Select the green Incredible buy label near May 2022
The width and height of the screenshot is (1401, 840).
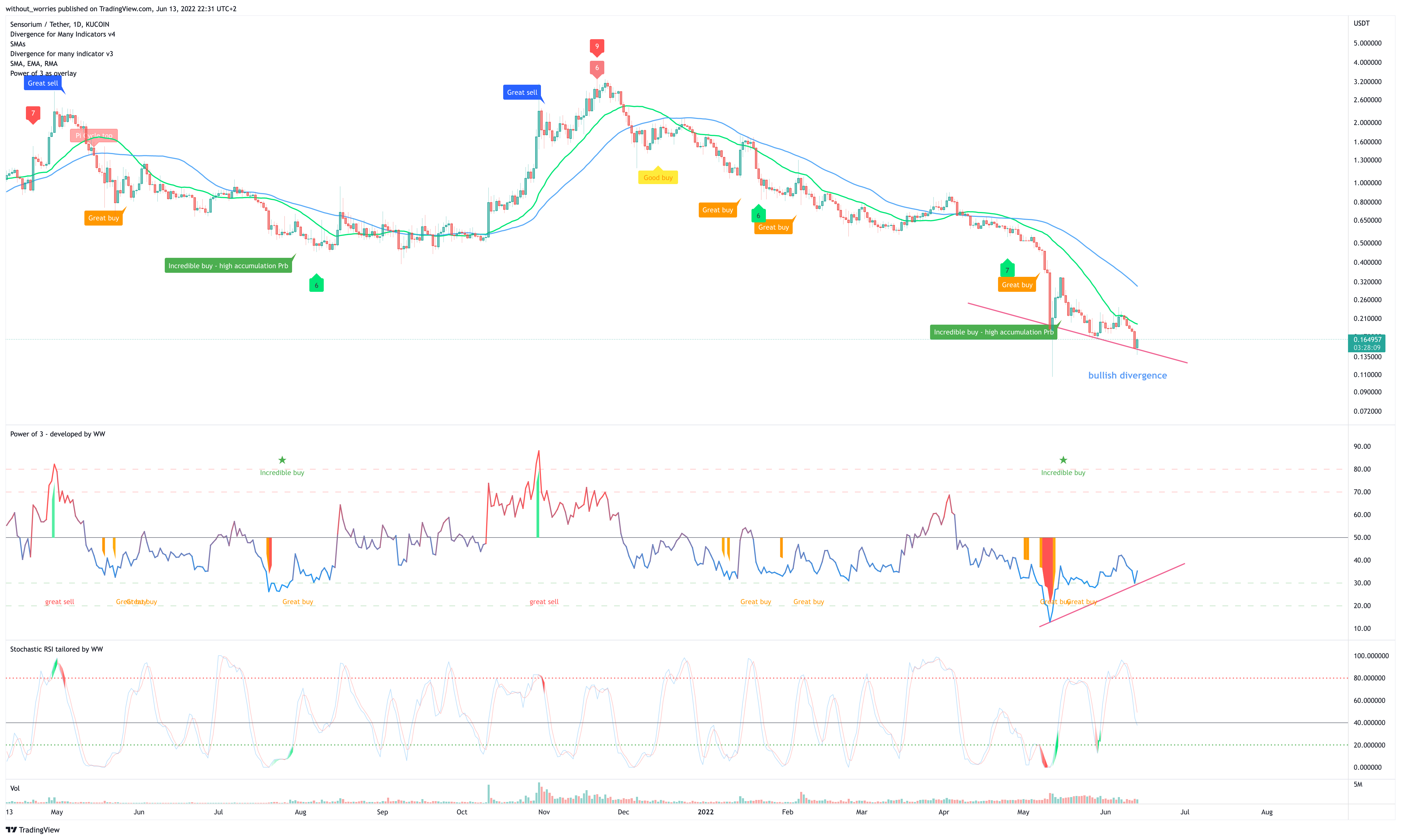tap(994, 332)
